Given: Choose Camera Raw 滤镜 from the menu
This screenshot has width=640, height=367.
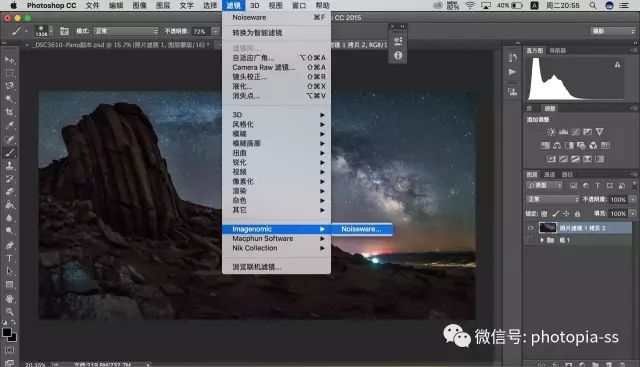Looking at the screenshot, I should point(277,67).
